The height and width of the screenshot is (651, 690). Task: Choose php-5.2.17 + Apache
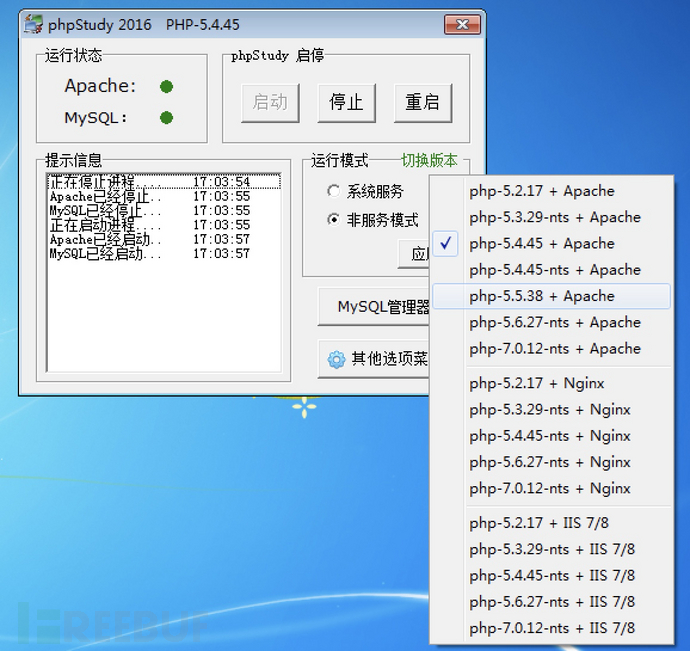(x=551, y=191)
